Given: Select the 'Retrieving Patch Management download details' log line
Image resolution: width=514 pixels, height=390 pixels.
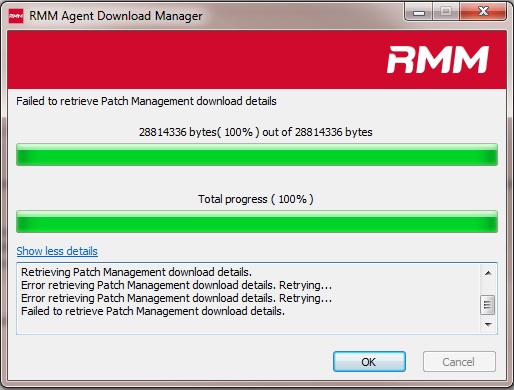Looking at the screenshot, I should [136, 272].
